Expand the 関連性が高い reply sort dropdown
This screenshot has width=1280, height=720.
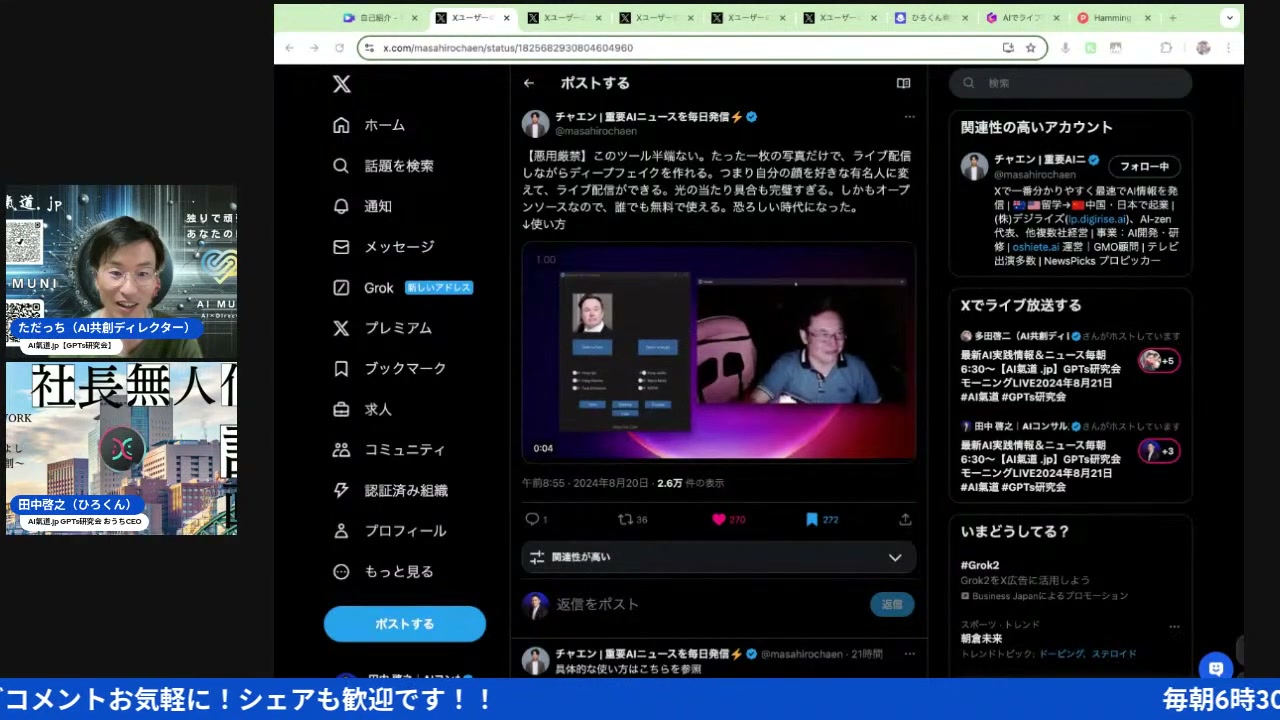pyautogui.click(x=718, y=557)
